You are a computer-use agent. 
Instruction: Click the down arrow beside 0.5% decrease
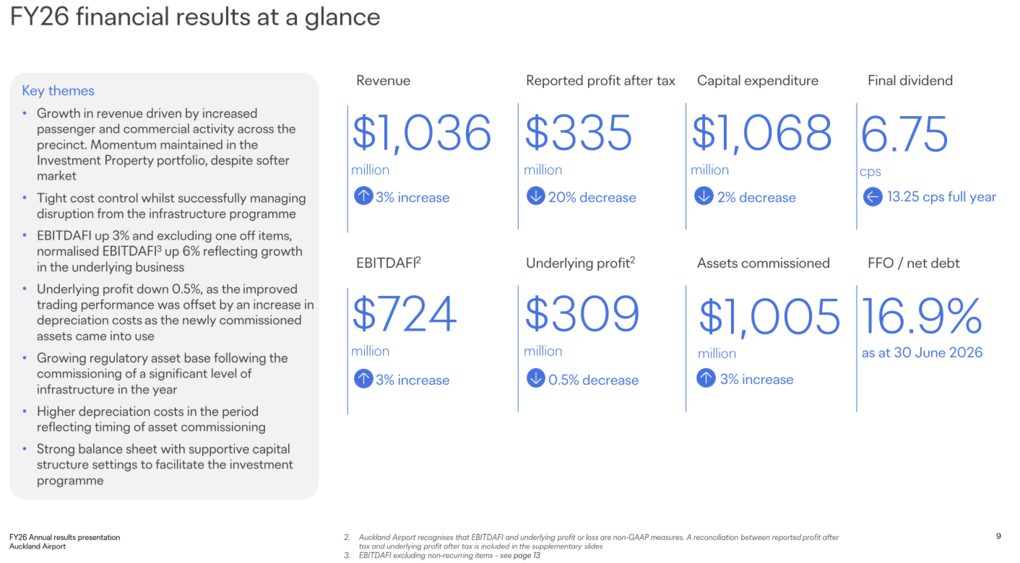535,378
